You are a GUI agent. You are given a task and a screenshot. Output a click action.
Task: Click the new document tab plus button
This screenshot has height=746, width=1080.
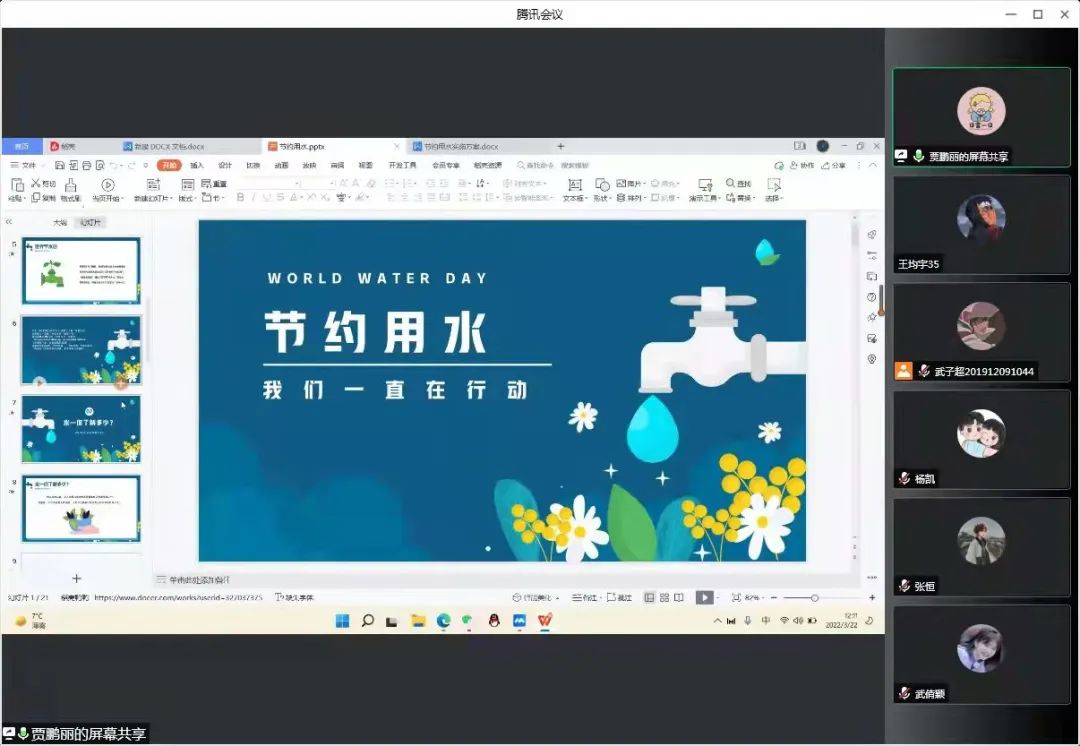(561, 146)
